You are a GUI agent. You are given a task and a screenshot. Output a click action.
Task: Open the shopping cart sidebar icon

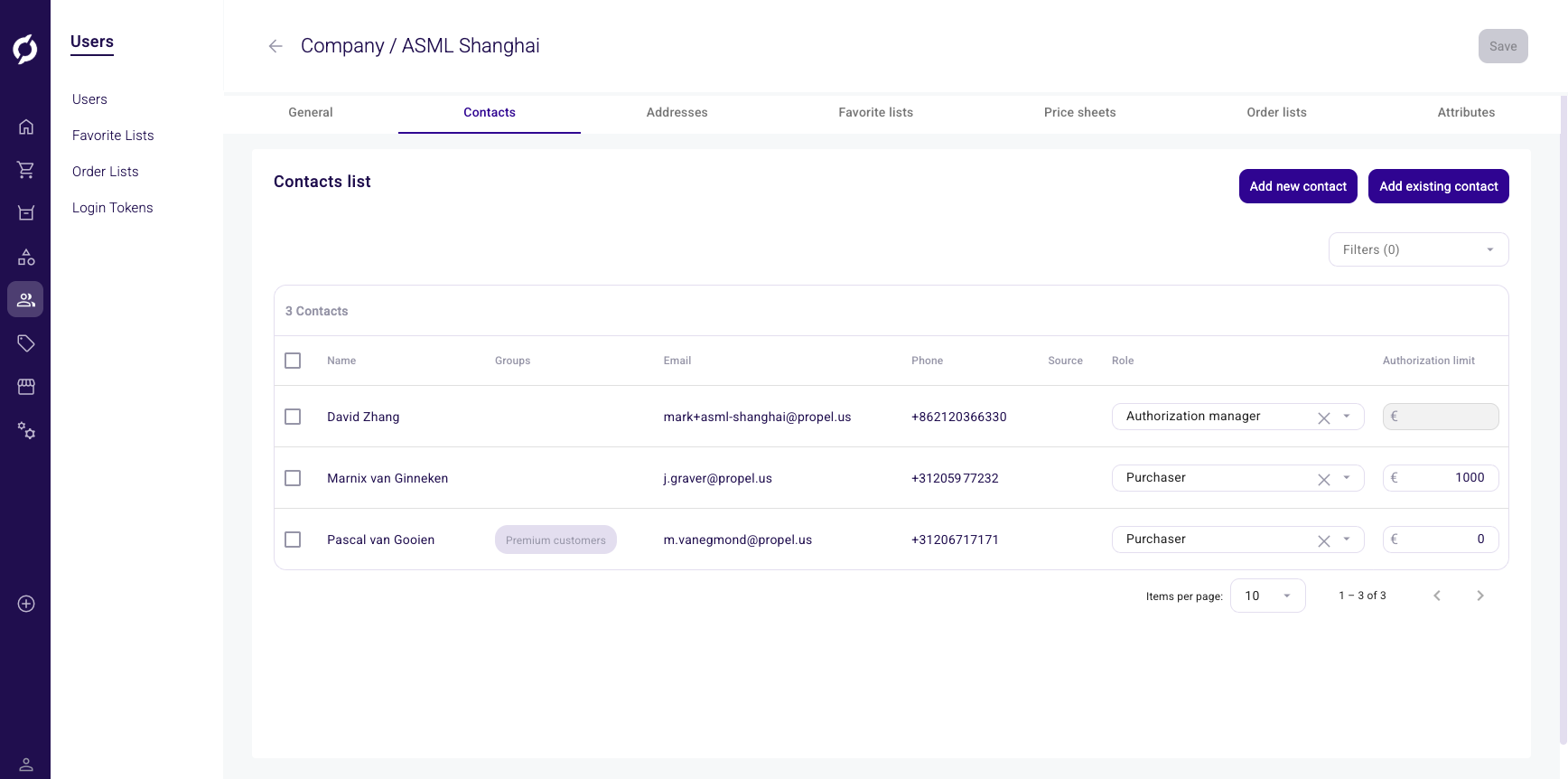point(26,170)
